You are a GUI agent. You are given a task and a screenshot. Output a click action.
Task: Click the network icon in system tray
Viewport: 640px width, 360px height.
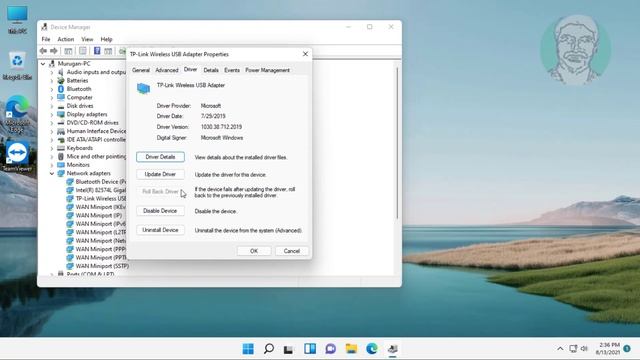point(573,348)
